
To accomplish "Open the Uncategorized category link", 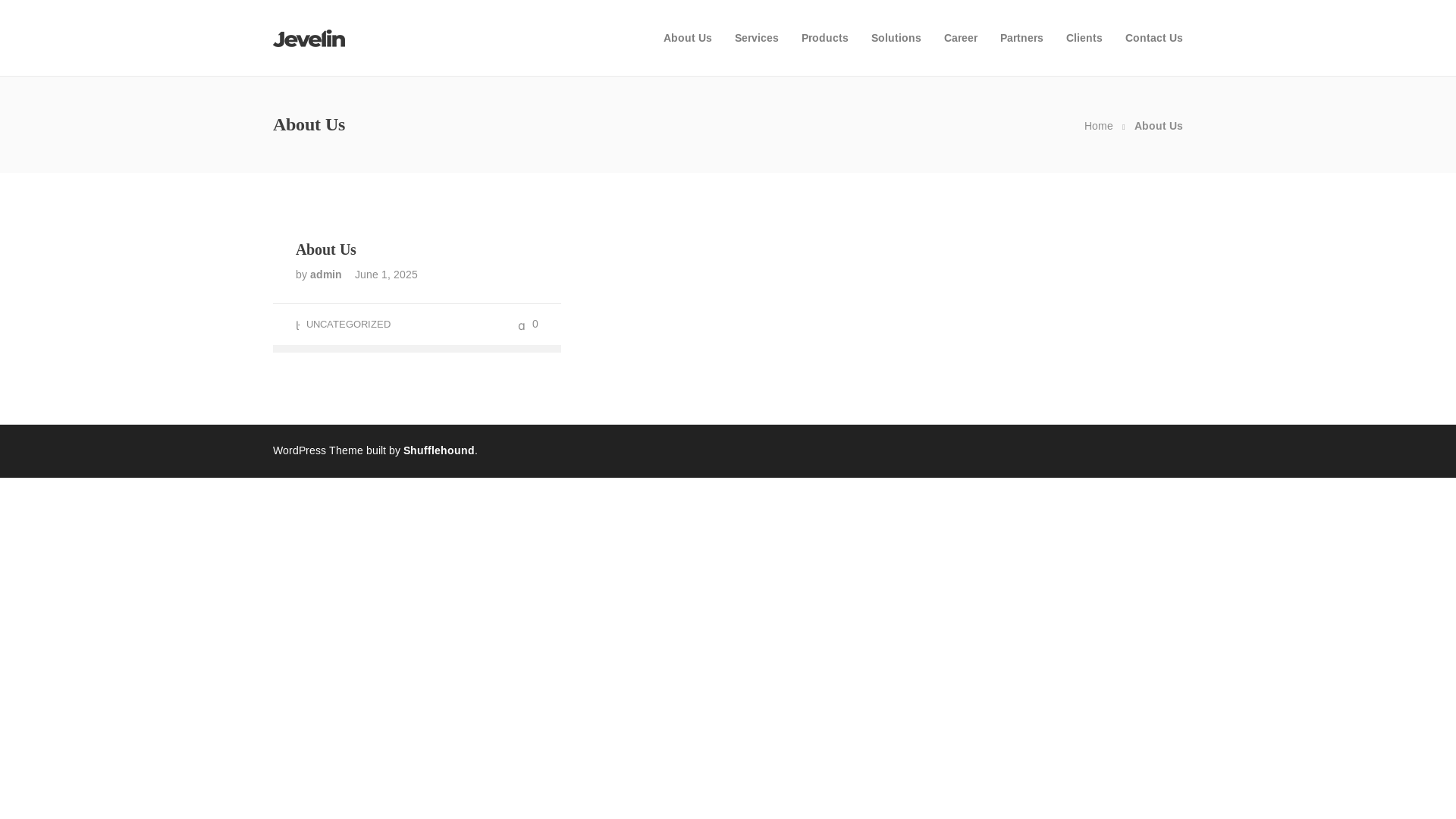I will coord(348,325).
